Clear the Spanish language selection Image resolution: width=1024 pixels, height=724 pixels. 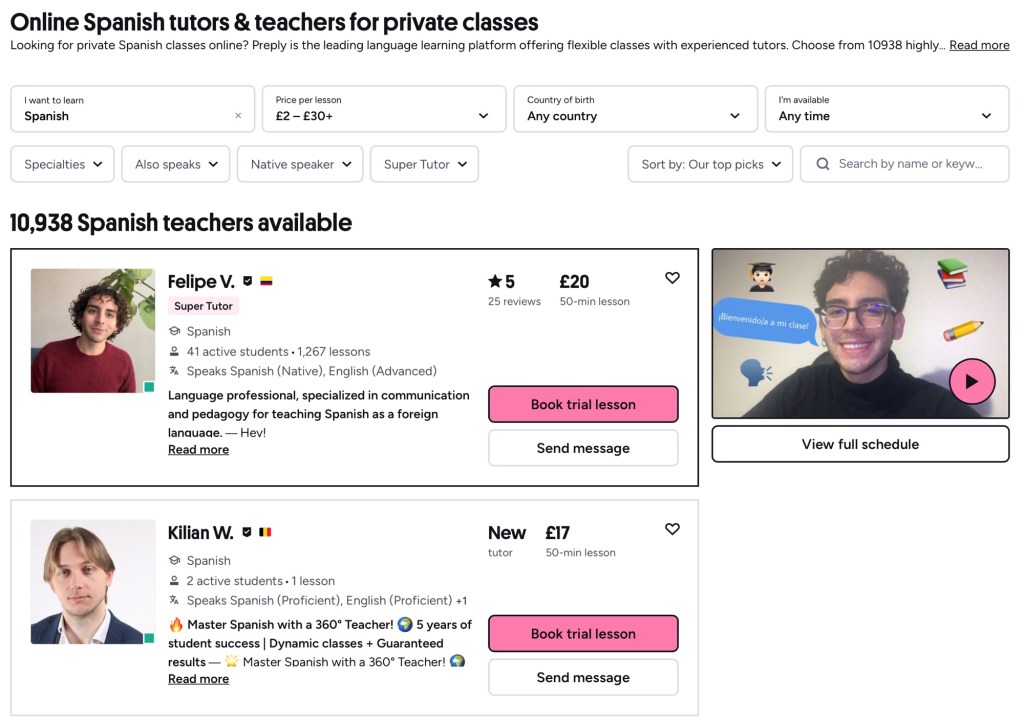[x=238, y=116]
